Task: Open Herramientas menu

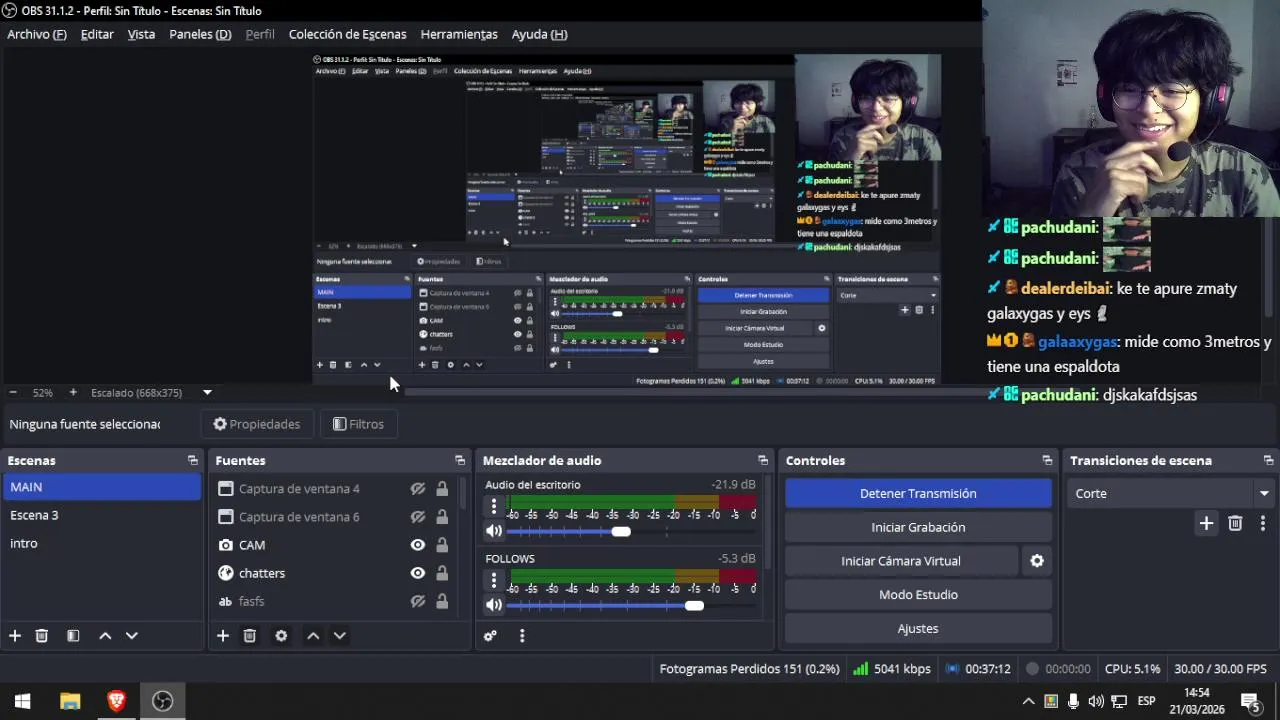Action: tap(459, 34)
